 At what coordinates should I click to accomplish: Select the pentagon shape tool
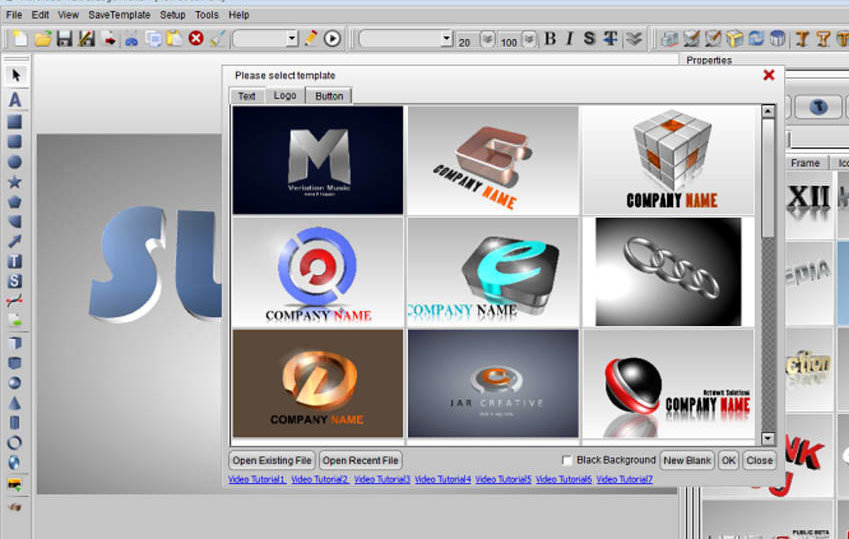[x=15, y=202]
